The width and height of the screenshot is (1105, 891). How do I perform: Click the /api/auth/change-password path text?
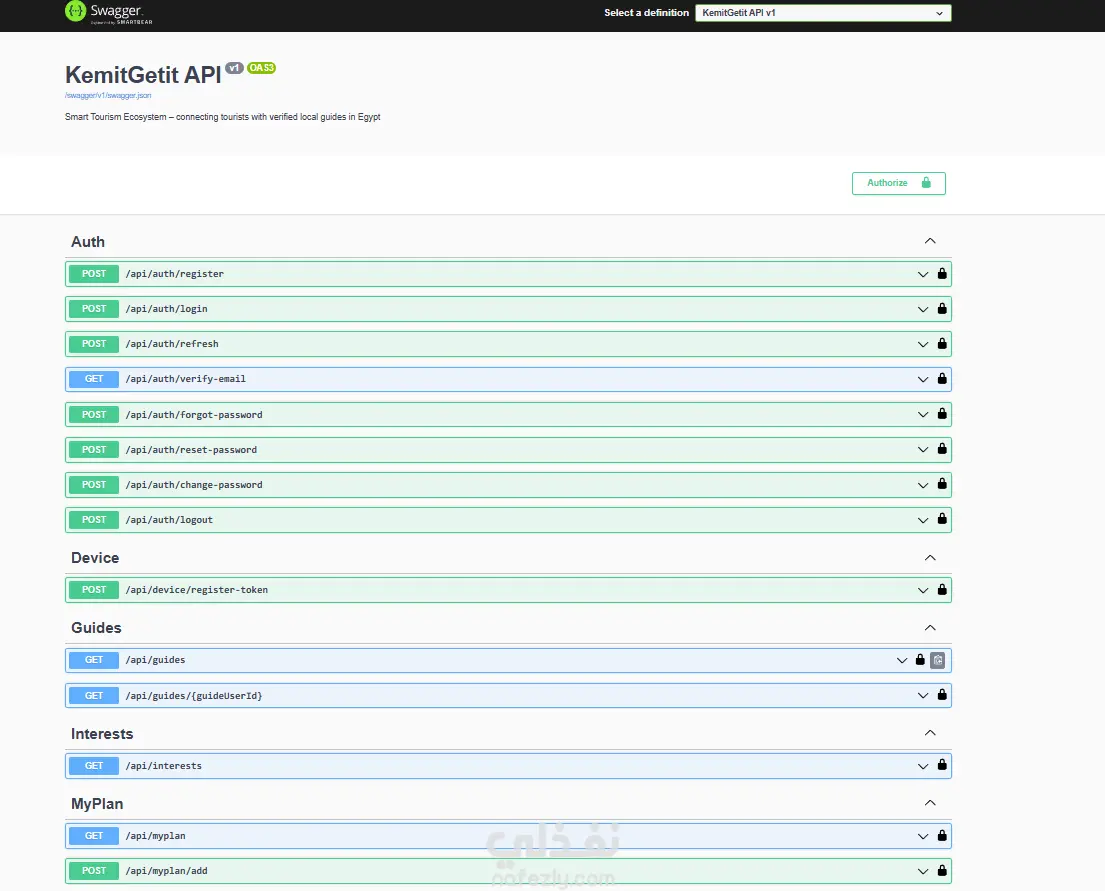[194, 485]
